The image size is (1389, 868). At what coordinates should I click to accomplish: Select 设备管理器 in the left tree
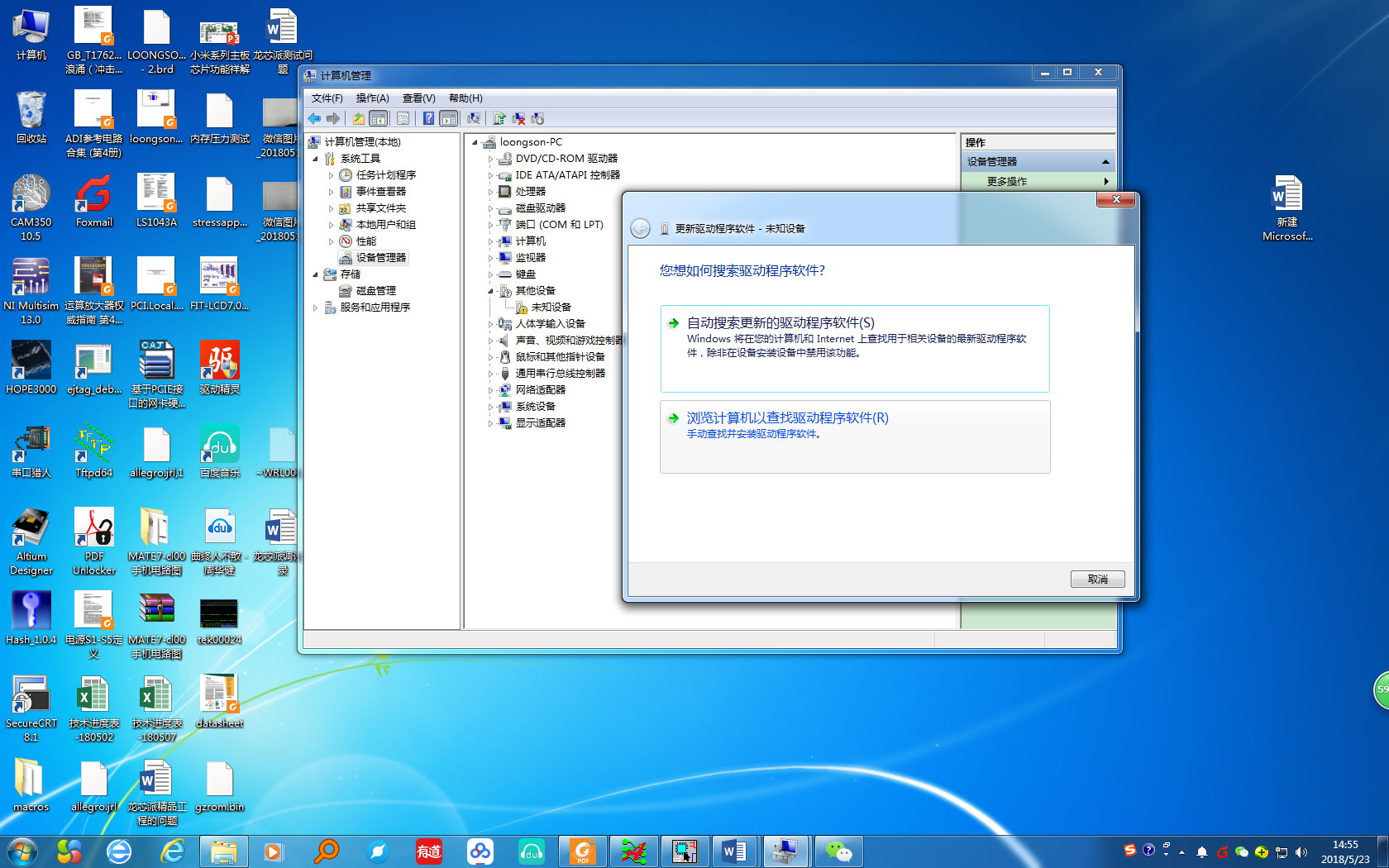pyautogui.click(x=380, y=258)
